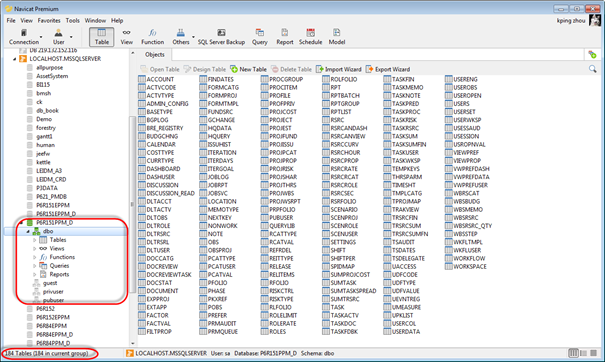Click the New Table button
605x362 pixels.
[248, 69]
